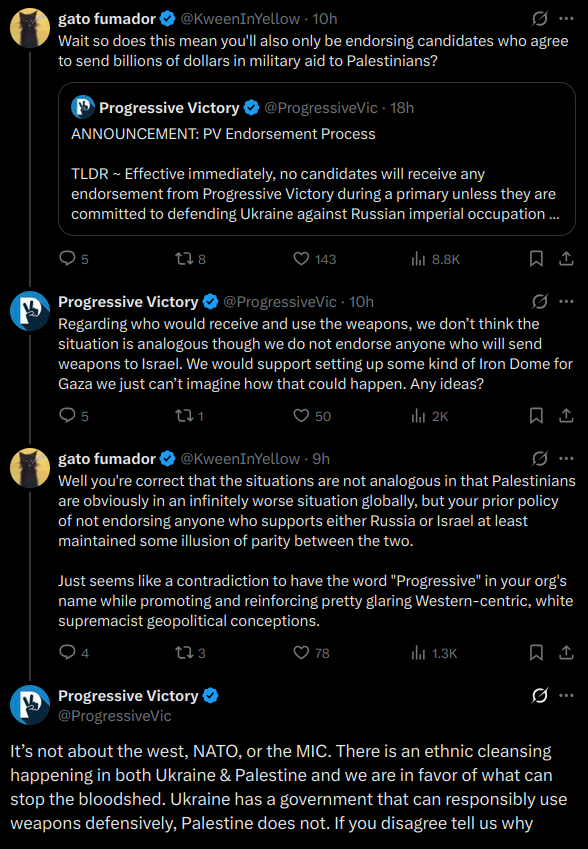View analytics showing 8.8K views
This screenshot has width=588, height=849.
[x=435, y=259]
